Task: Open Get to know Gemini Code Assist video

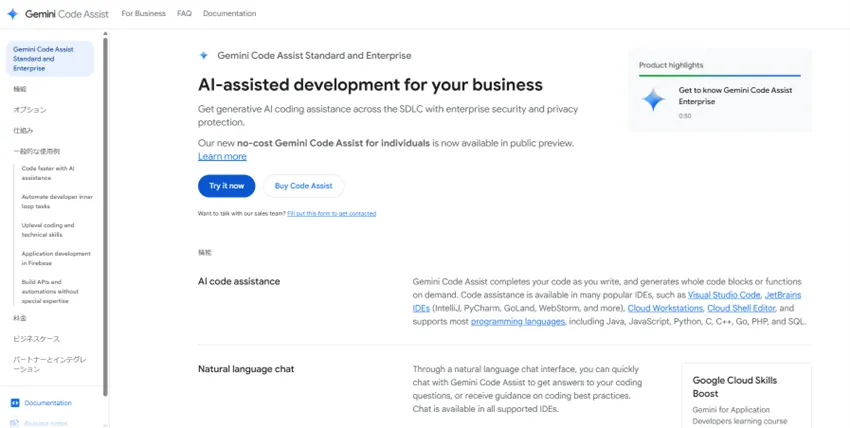Action: (x=735, y=96)
